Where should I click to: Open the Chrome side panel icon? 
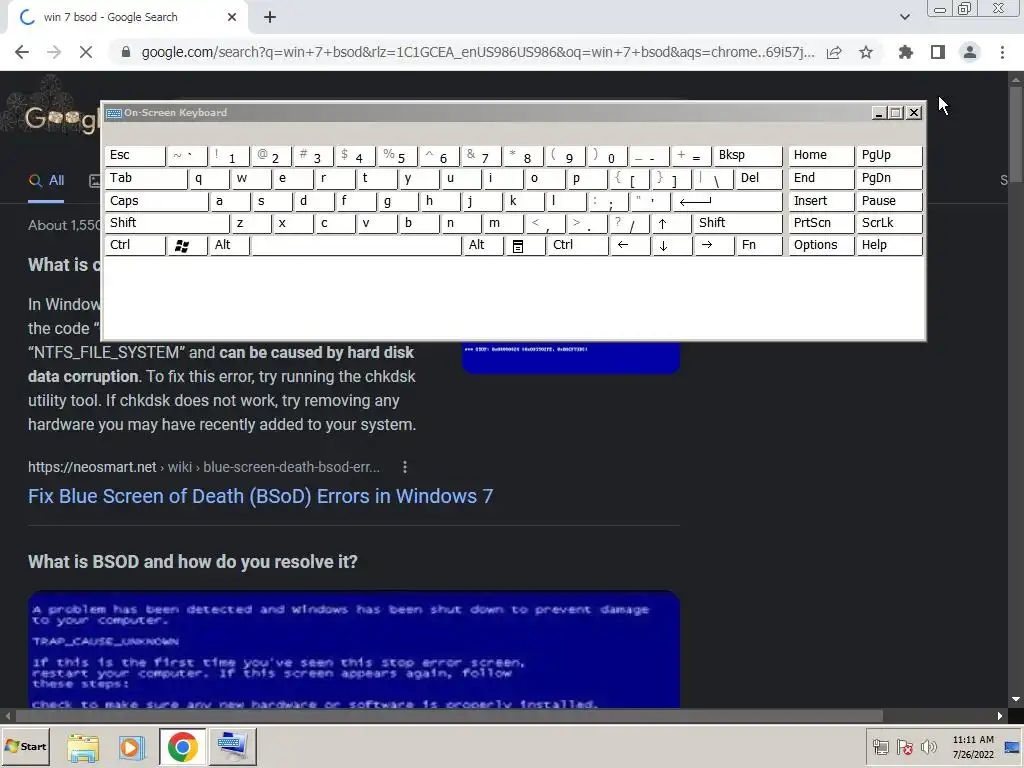coord(938,52)
